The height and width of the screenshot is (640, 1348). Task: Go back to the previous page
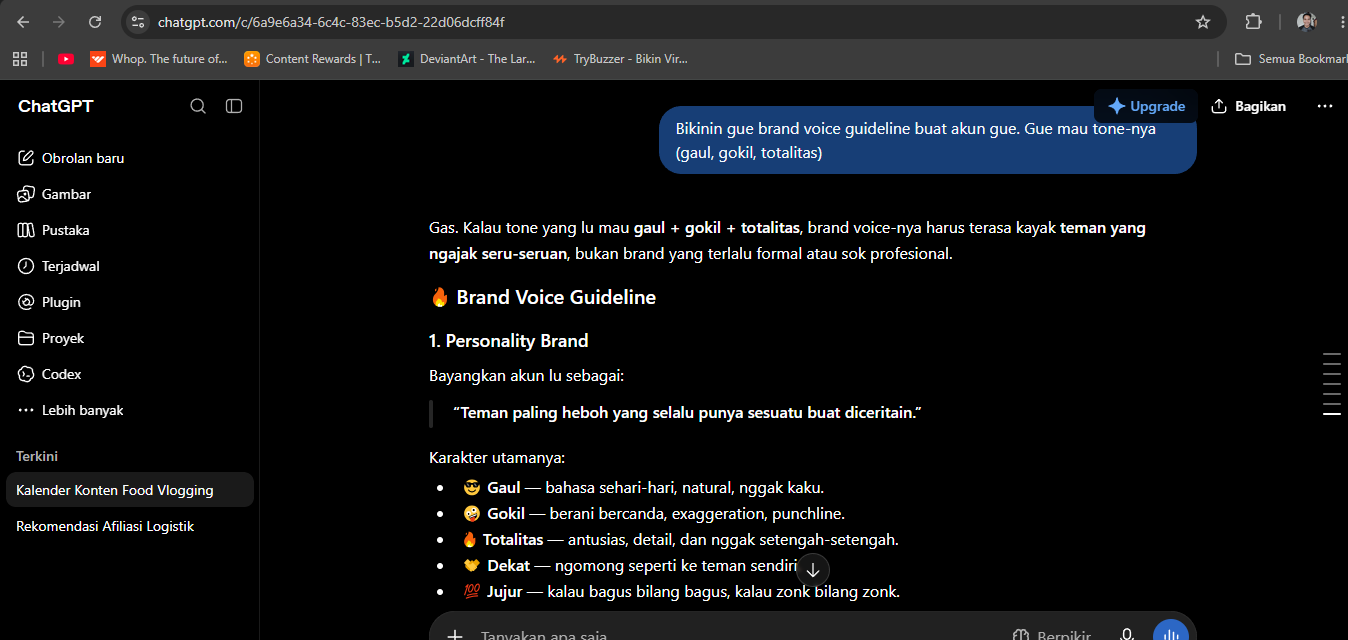23,22
